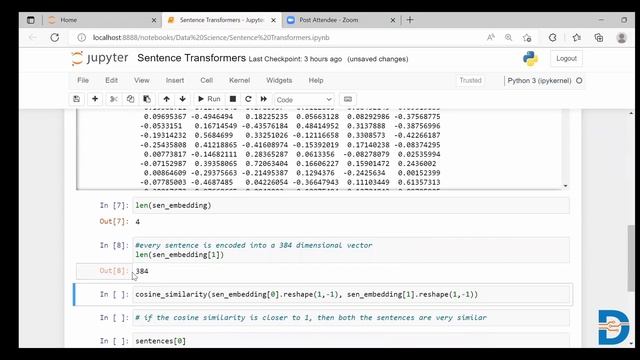640x360 pixels.
Task: Open the cell type Code dropdown
Action: [304, 100]
